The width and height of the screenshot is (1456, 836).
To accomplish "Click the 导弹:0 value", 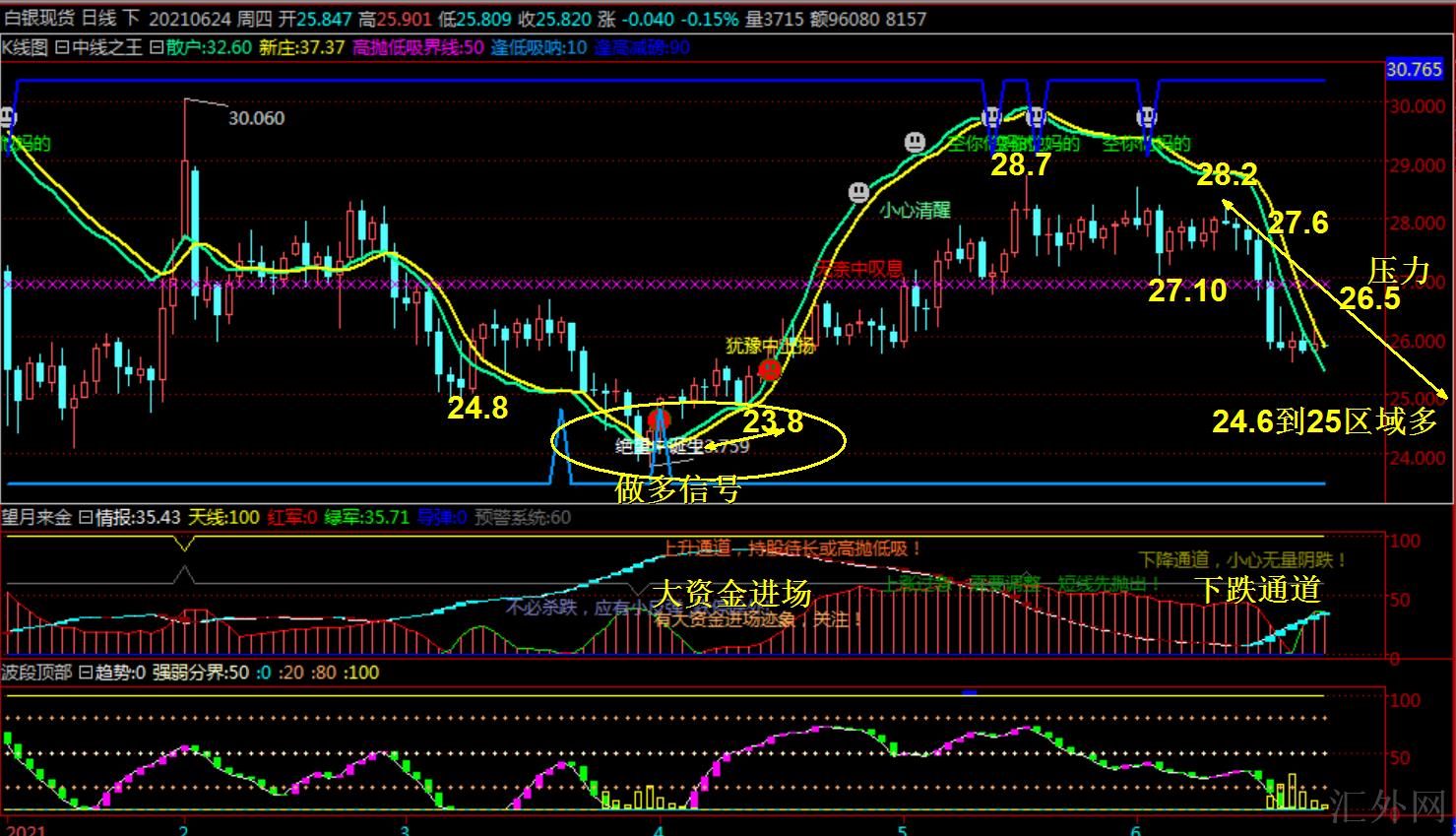I will tap(441, 518).
